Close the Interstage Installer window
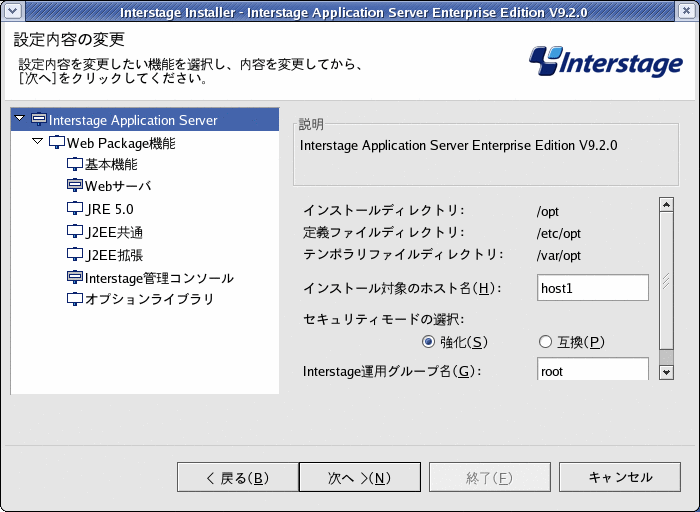The width and height of the screenshot is (700, 512). coord(687,11)
